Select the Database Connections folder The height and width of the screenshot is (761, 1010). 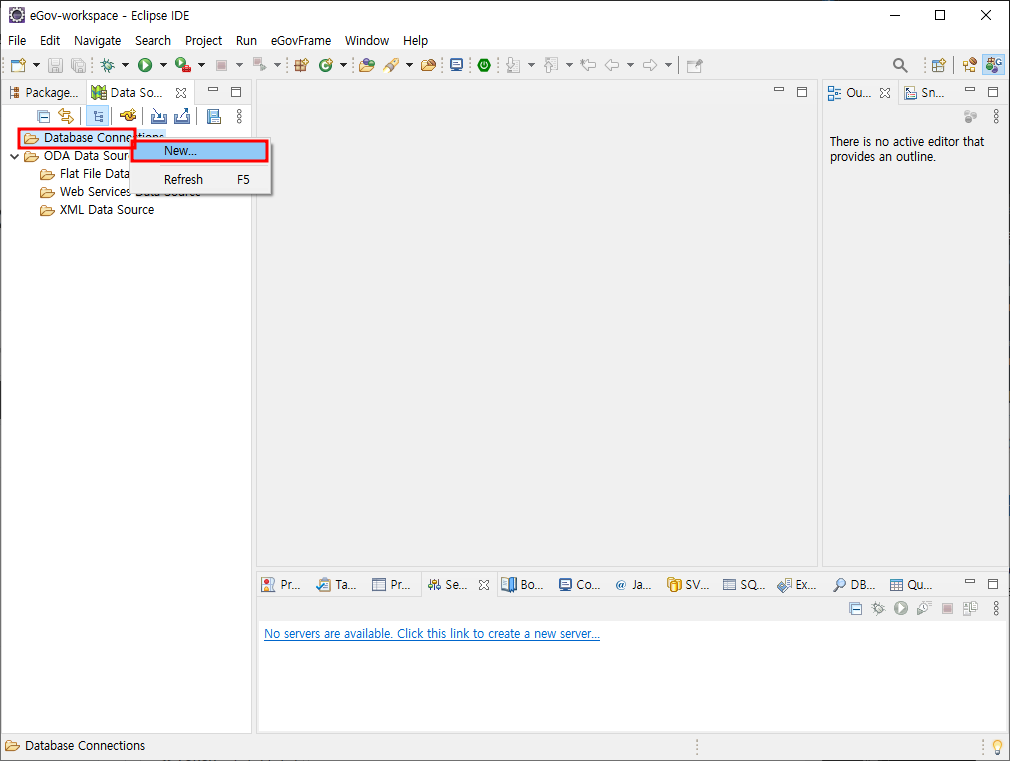click(94, 138)
